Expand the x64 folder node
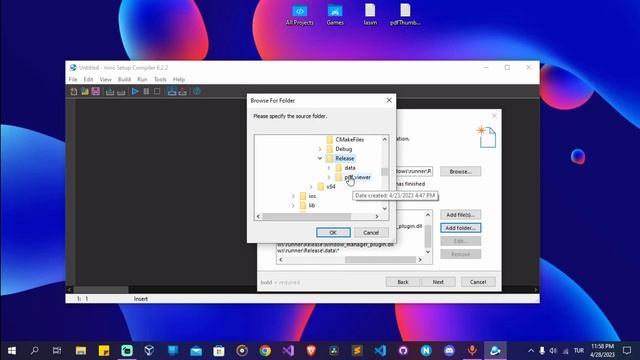Image resolution: width=640 pixels, height=360 pixels. [x=311, y=187]
